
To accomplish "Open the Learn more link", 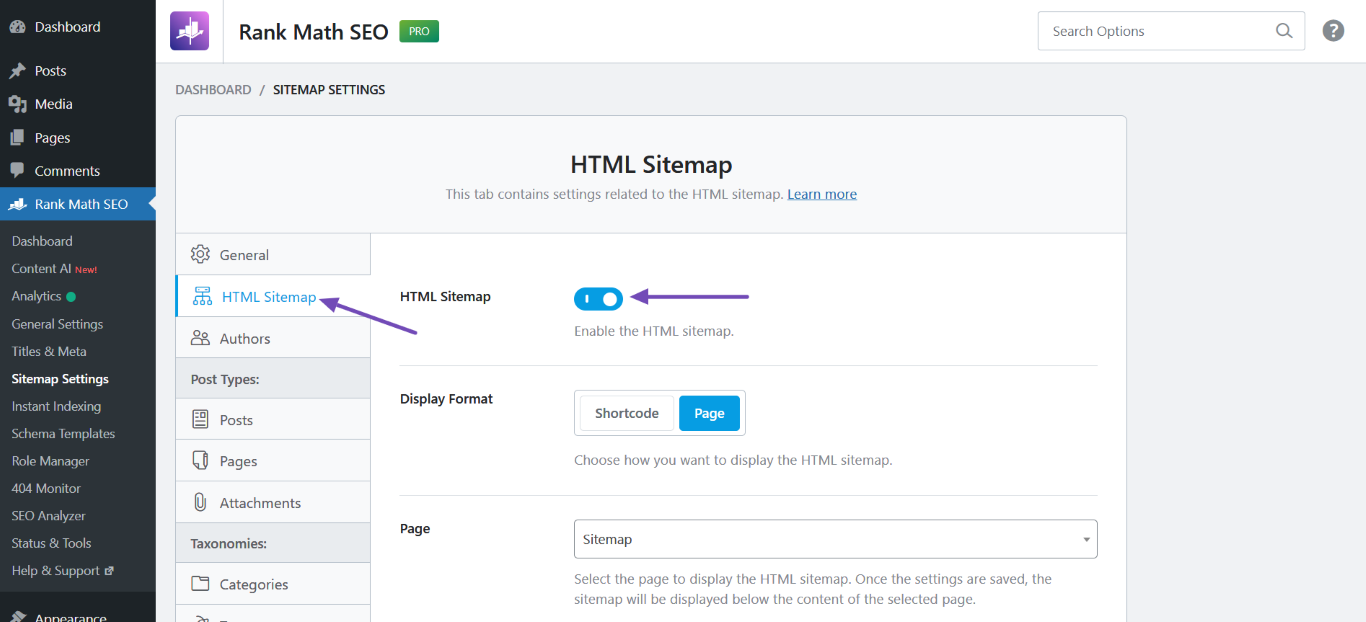I will (822, 194).
